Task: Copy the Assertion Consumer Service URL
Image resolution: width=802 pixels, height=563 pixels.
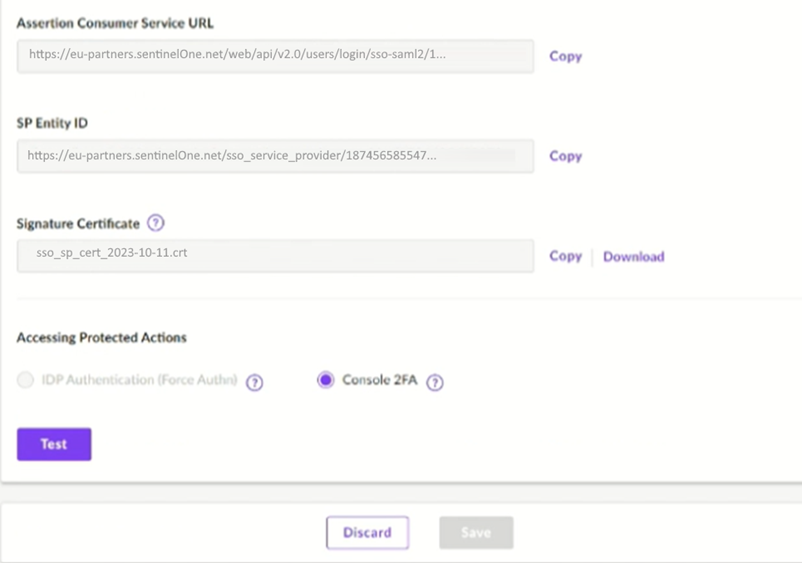Action: coord(565,56)
